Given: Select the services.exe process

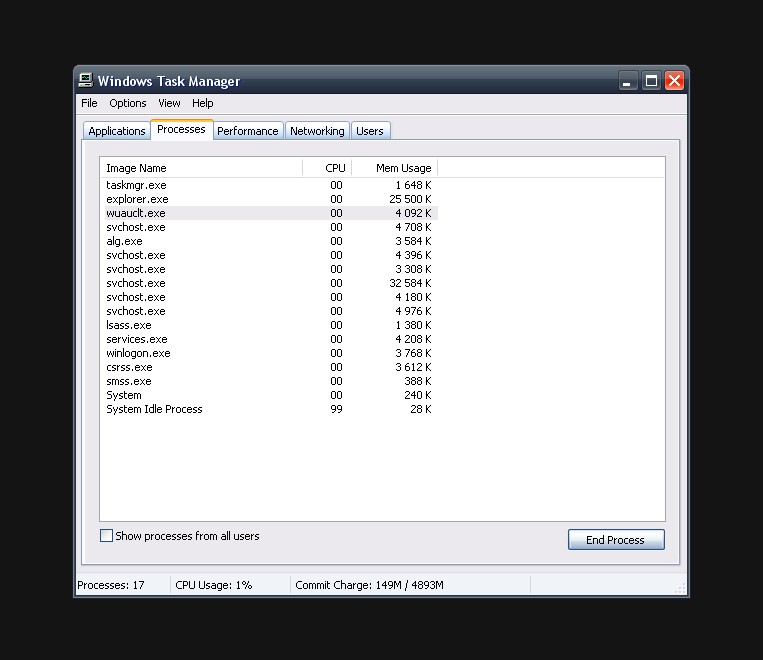Looking at the screenshot, I should point(271,339).
